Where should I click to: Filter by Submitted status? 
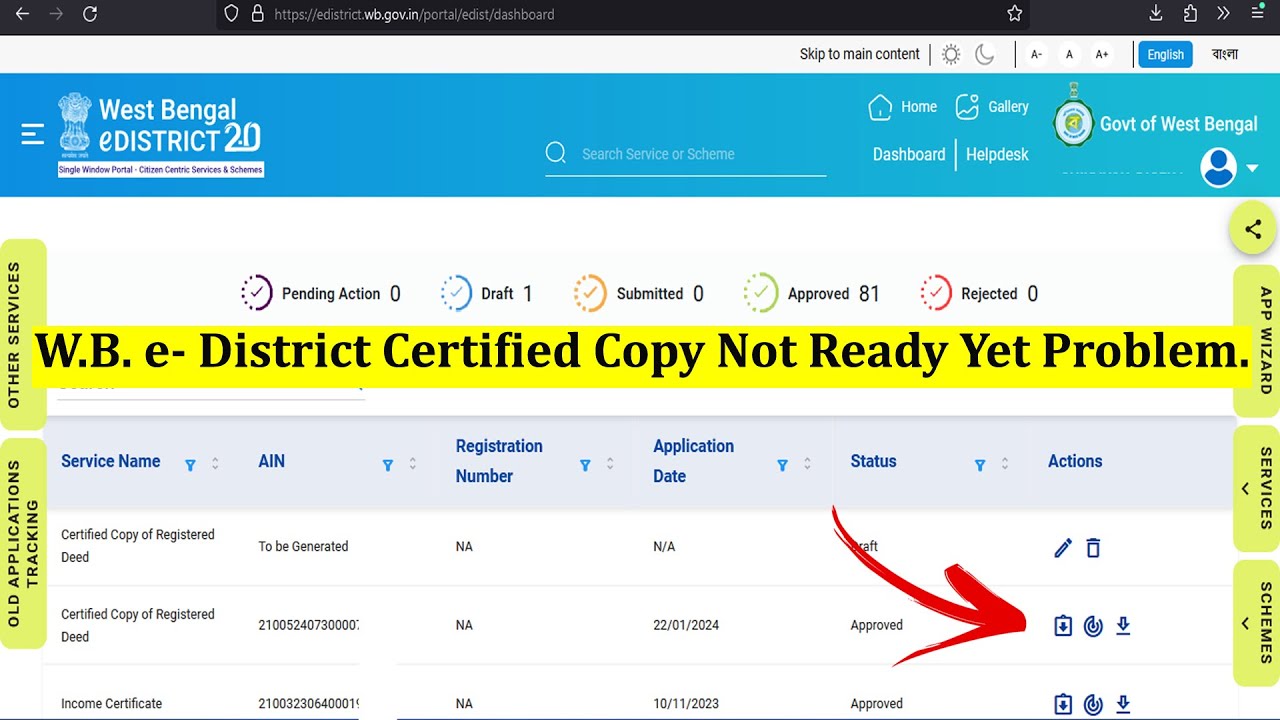click(639, 293)
